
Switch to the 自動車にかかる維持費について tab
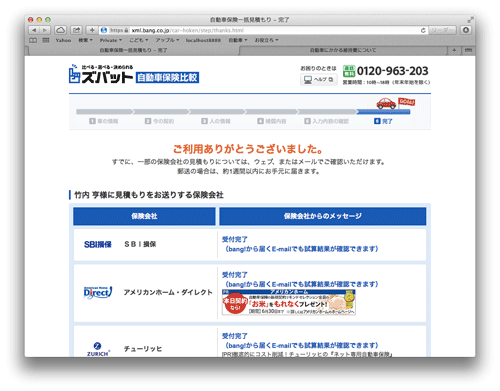[x=343, y=50]
